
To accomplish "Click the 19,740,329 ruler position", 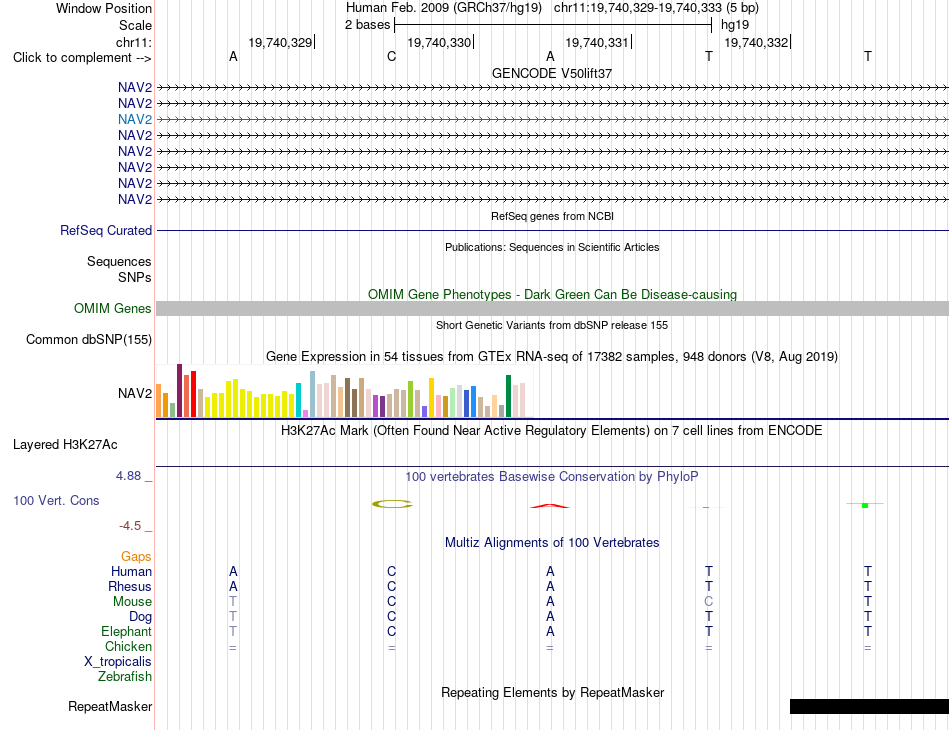I will tap(280, 42).
